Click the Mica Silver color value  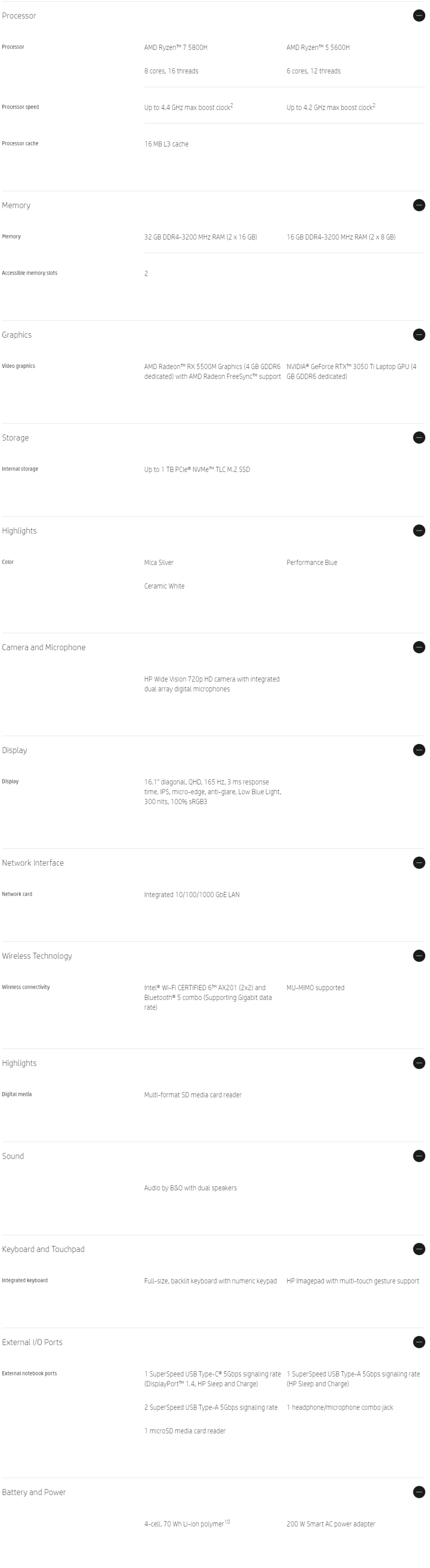pos(158,562)
